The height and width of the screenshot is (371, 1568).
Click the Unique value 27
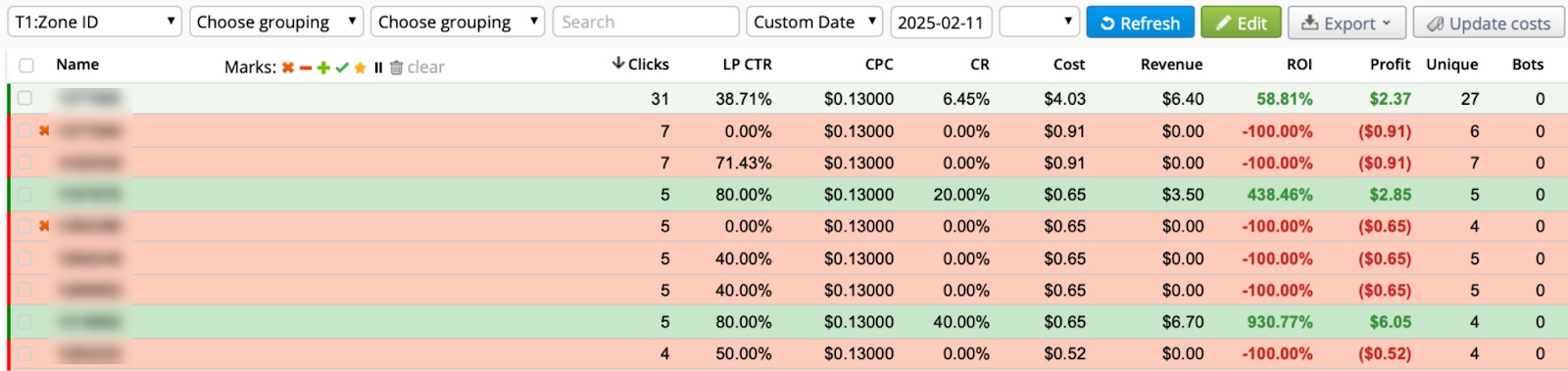pos(1470,99)
